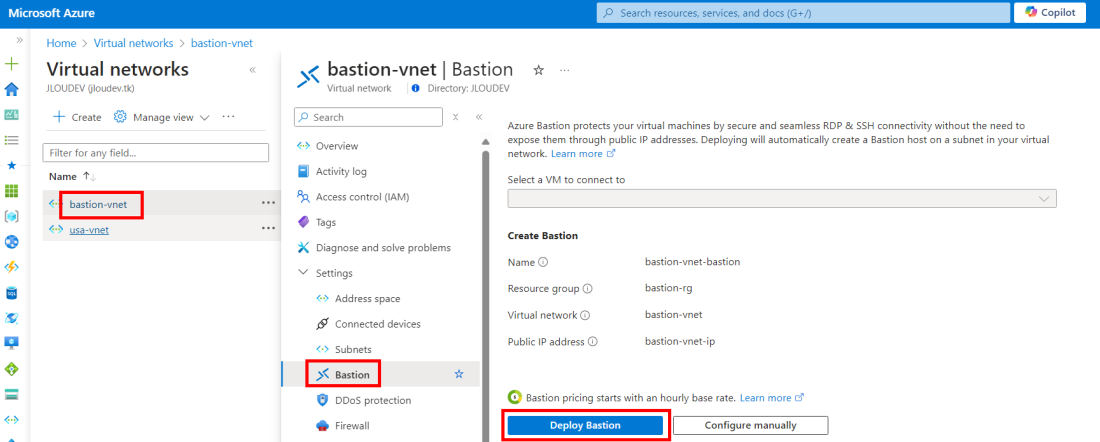Click the Name info icon
The image size is (1100, 442).
(543, 262)
